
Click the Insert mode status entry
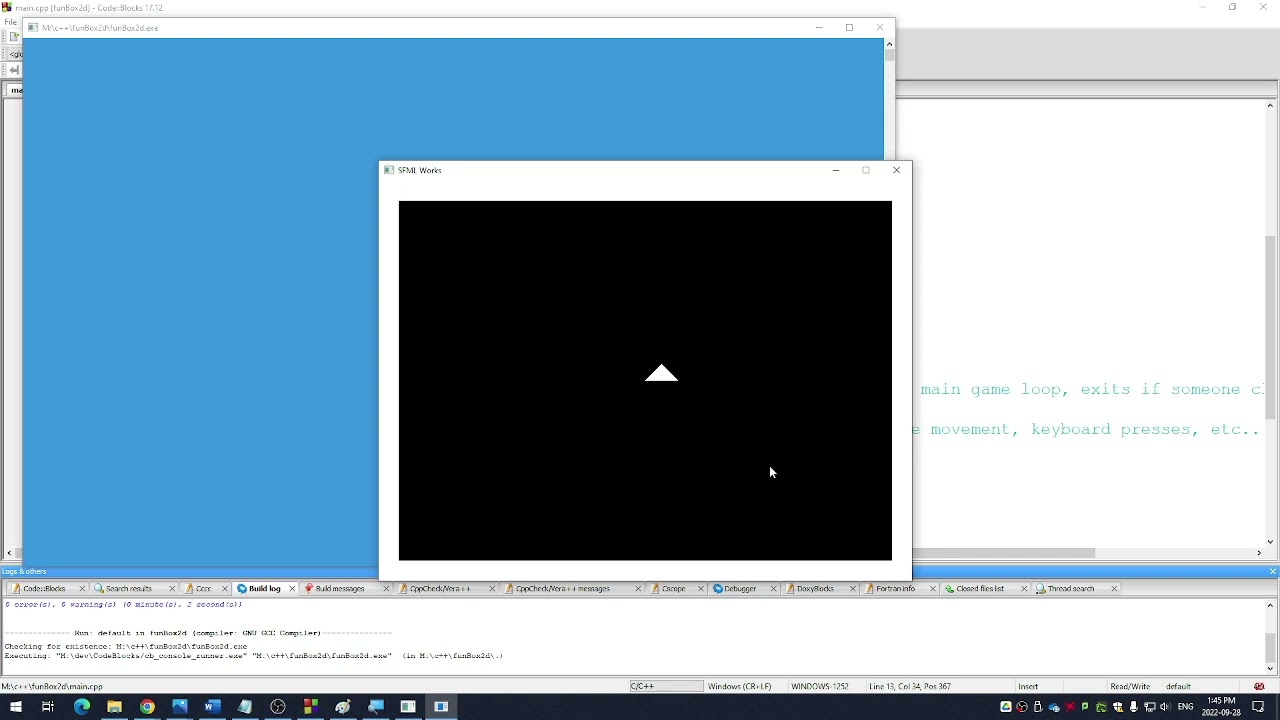1028,687
